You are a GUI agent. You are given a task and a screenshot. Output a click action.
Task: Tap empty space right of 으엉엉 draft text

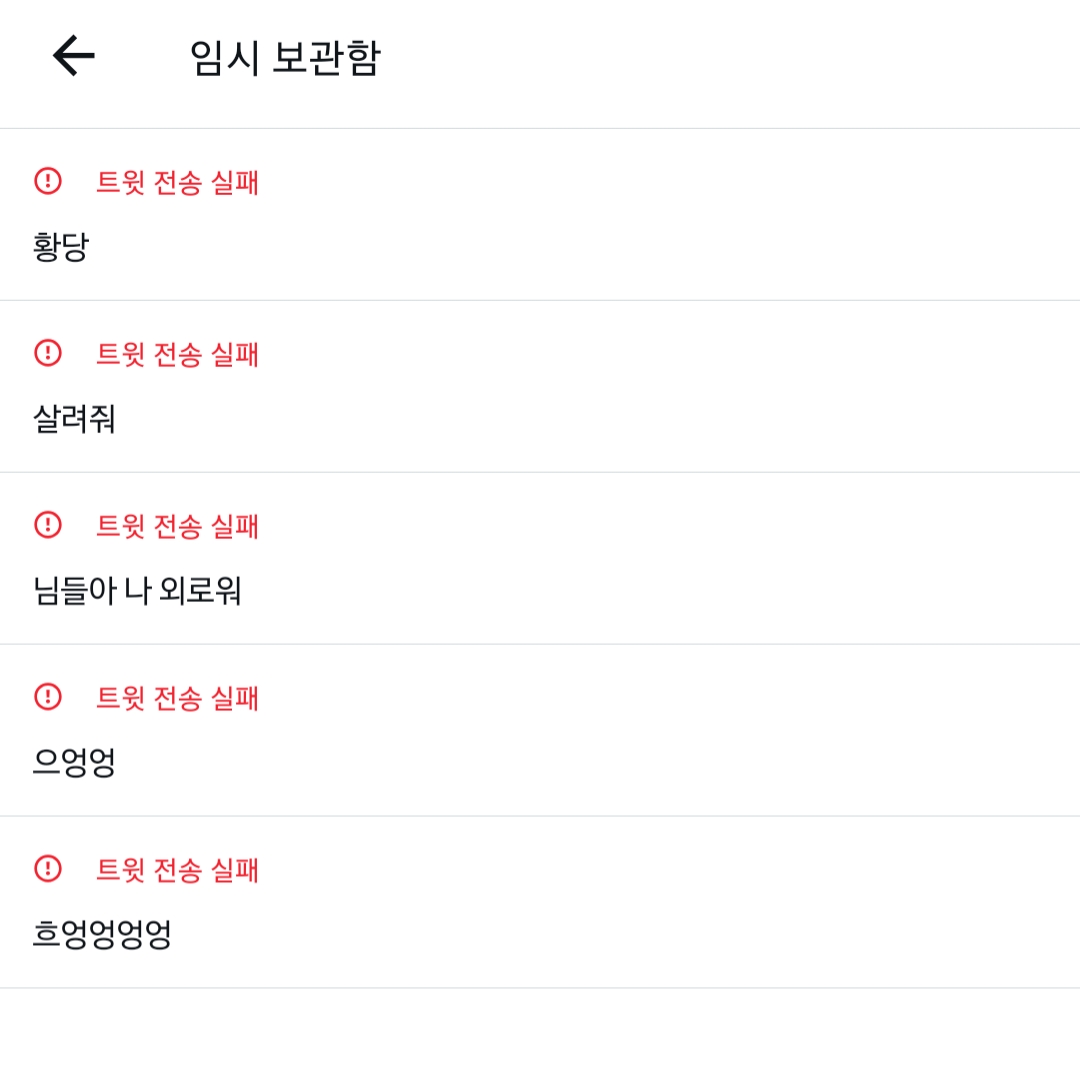click(600, 762)
